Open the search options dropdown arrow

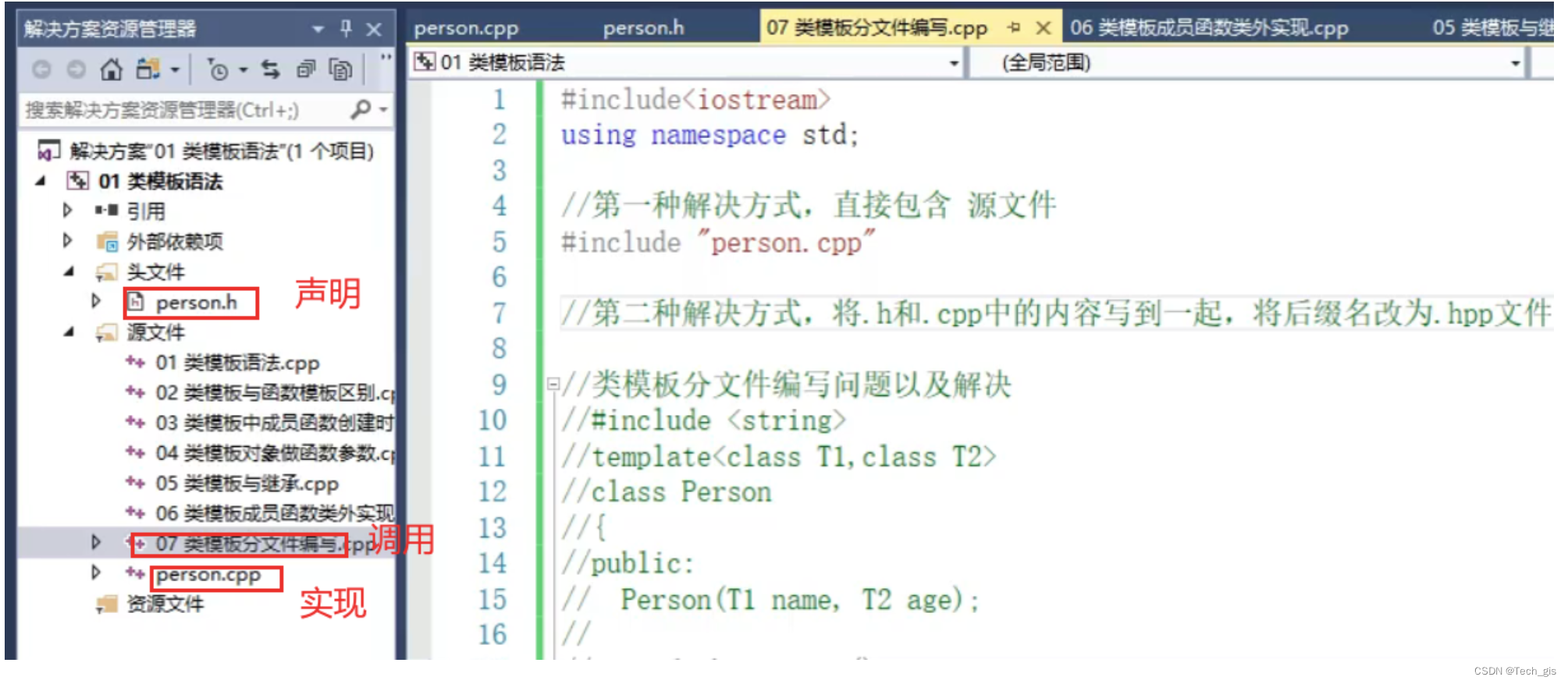(383, 110)
